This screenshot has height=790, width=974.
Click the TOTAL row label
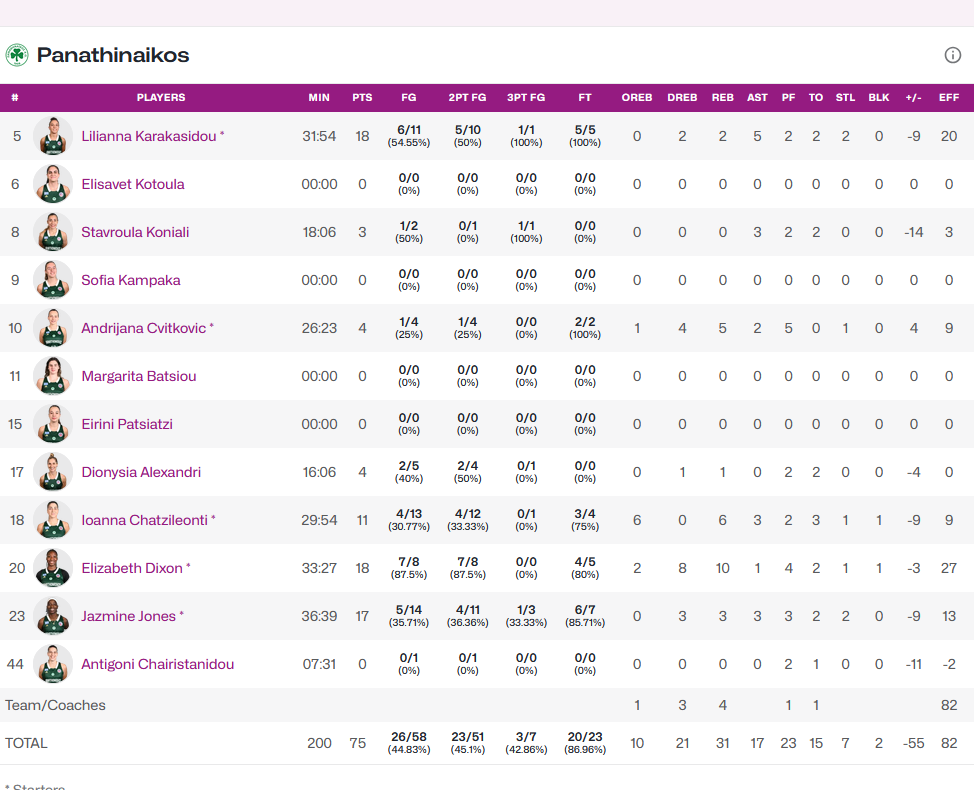pyautogui.click(x=26, y=743)
